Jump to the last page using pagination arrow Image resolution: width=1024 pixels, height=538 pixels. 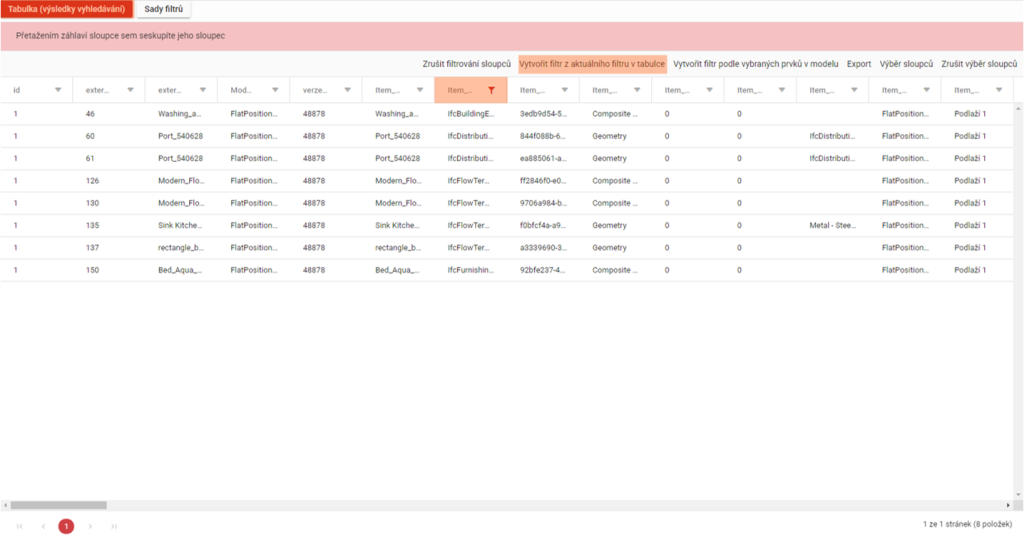(114, 526)
